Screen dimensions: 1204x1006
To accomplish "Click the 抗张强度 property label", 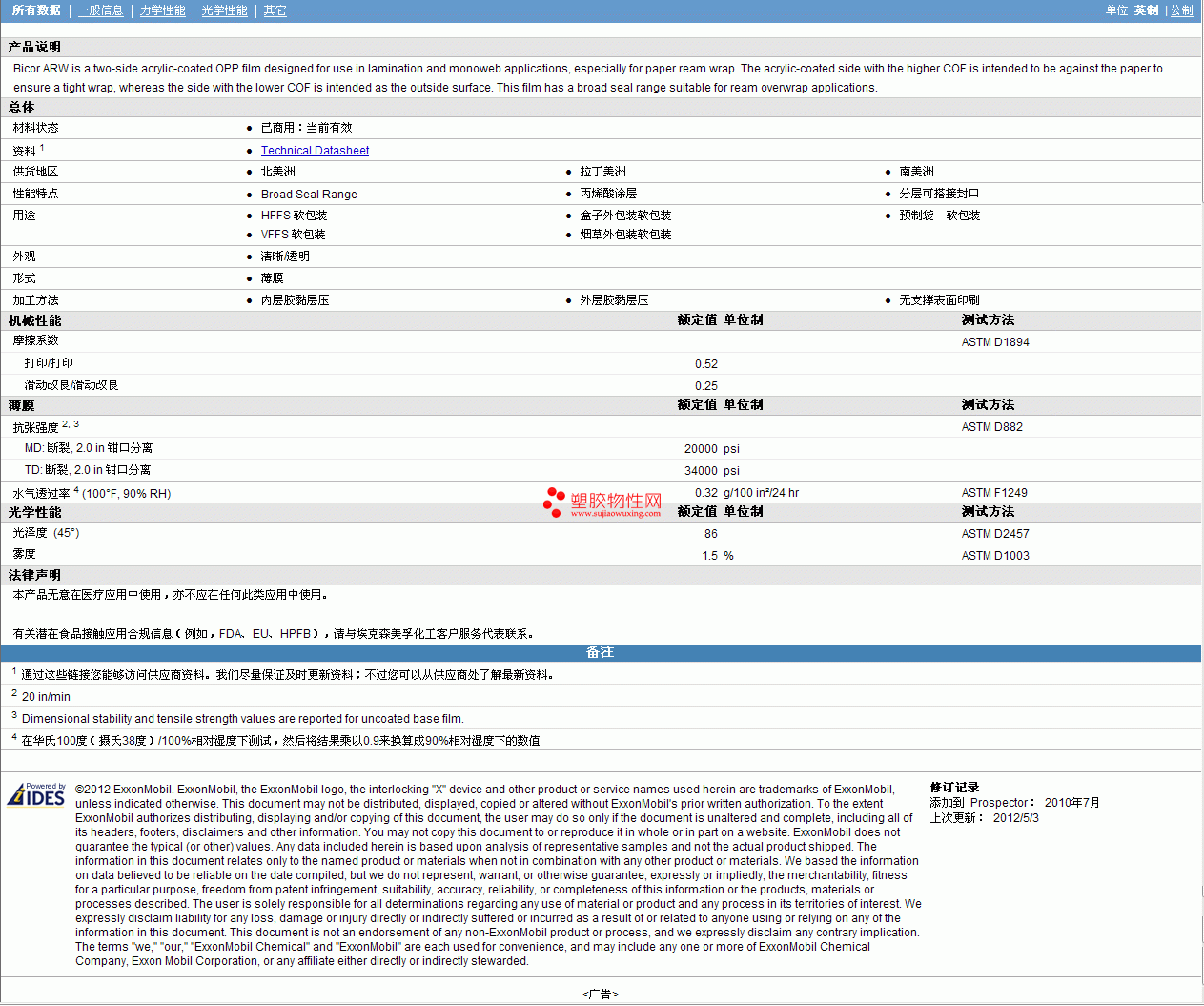I will coord(36,428).
